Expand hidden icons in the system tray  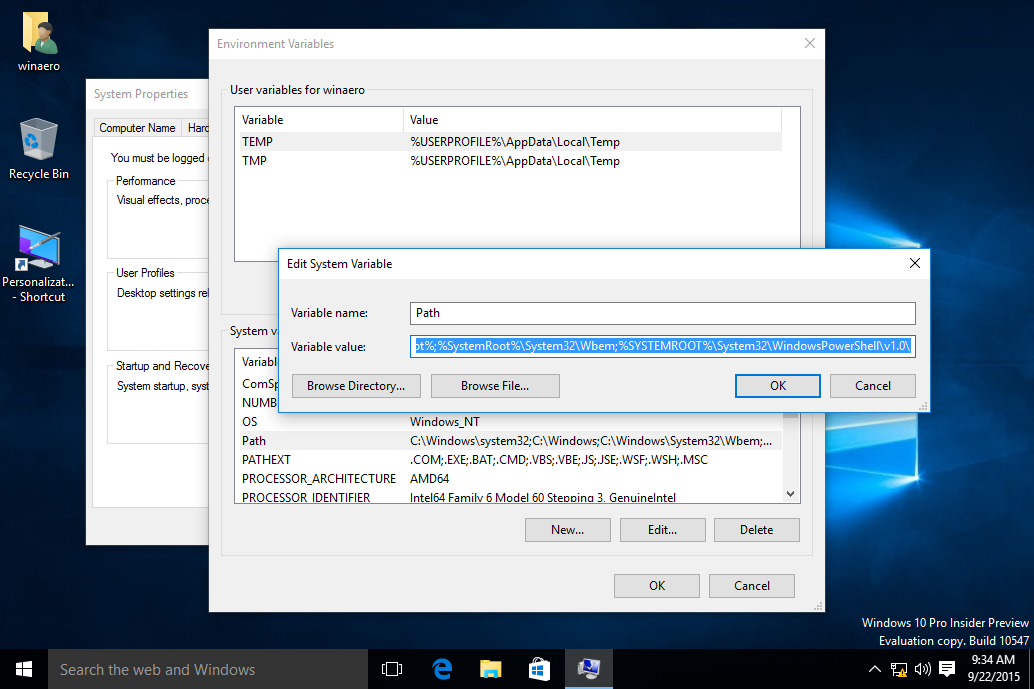point(874,668)
